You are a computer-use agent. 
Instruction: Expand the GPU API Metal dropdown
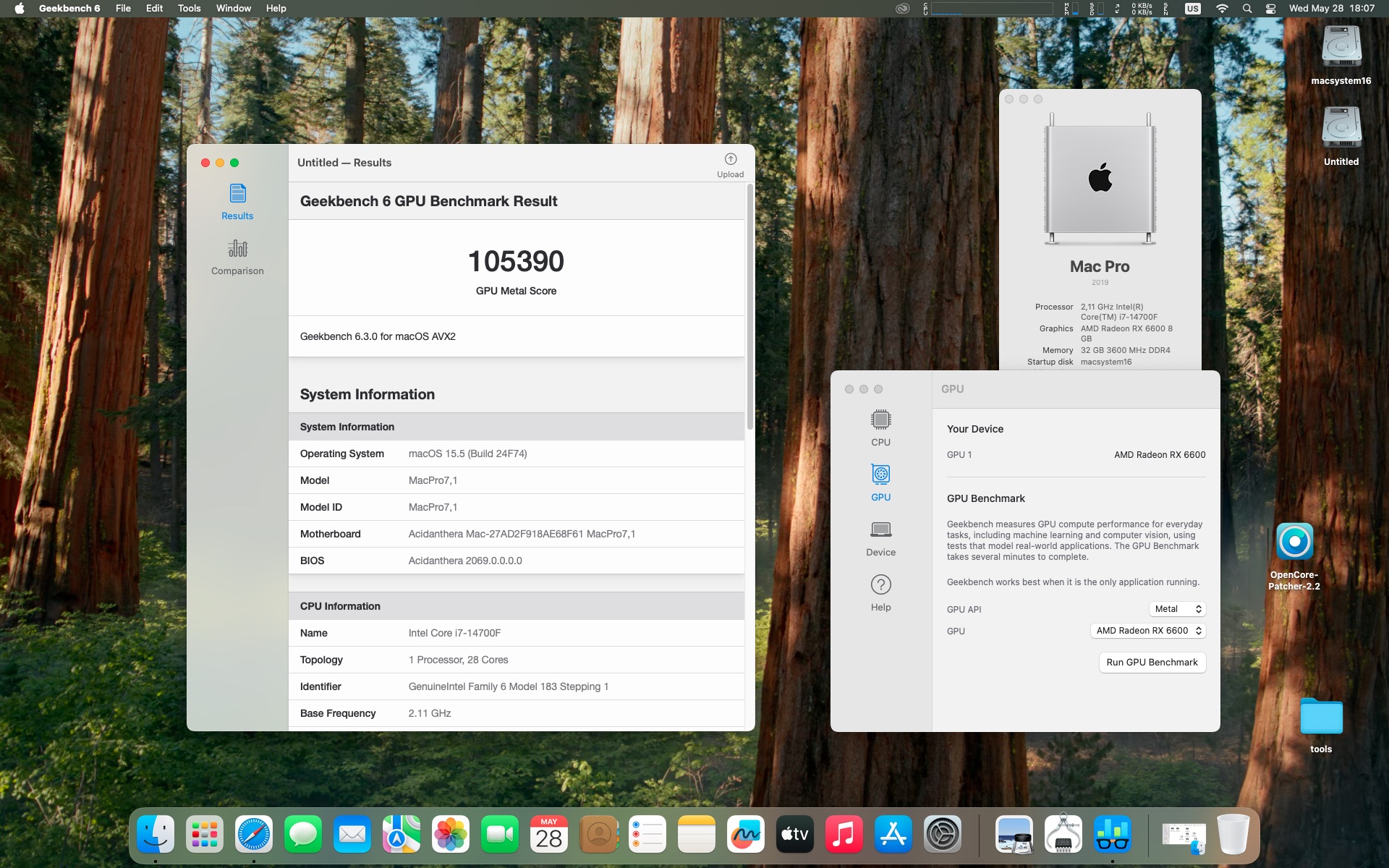[1177, 609]
